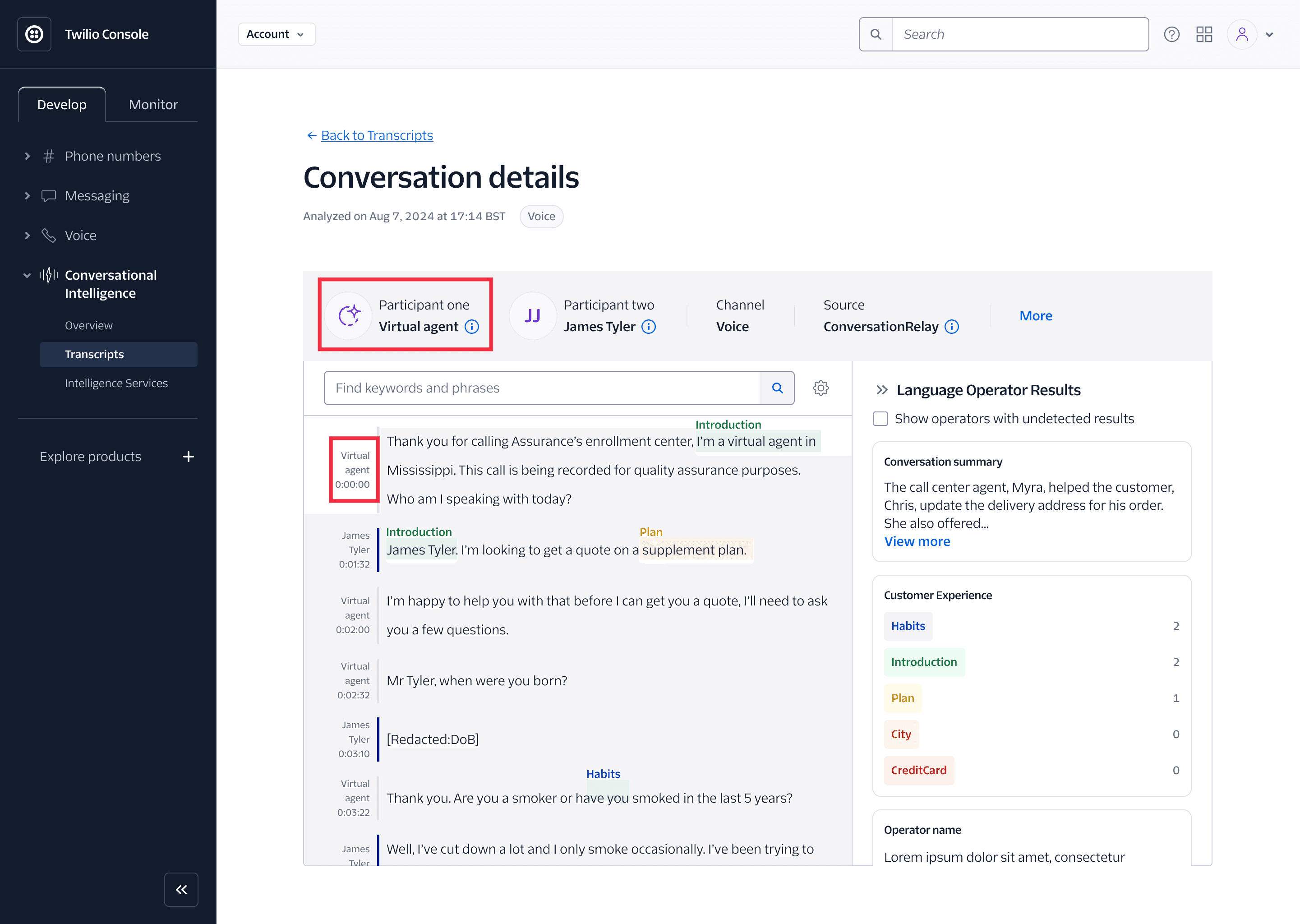Select Intelligence Services in the sidebar
This screenshot has width=1300, height=924.
coord(116,383)
